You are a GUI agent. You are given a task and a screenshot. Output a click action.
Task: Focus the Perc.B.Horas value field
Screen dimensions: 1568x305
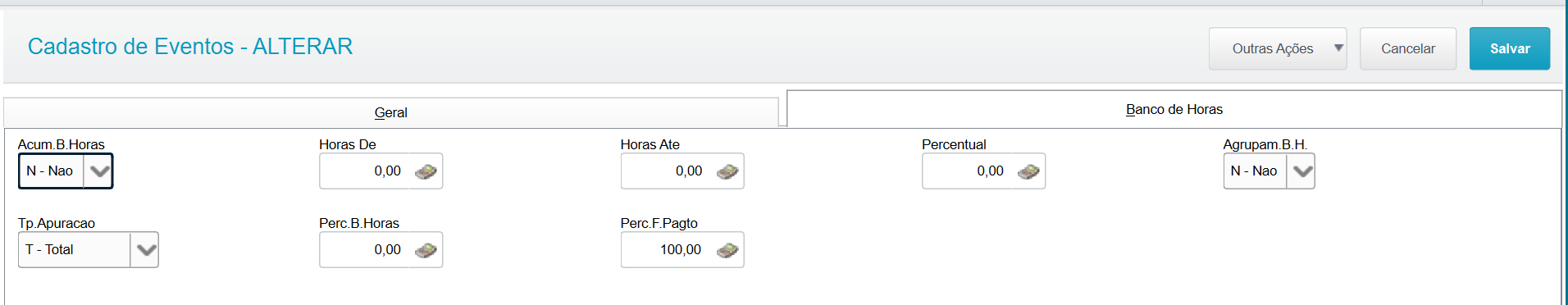[x=367, y=250]
